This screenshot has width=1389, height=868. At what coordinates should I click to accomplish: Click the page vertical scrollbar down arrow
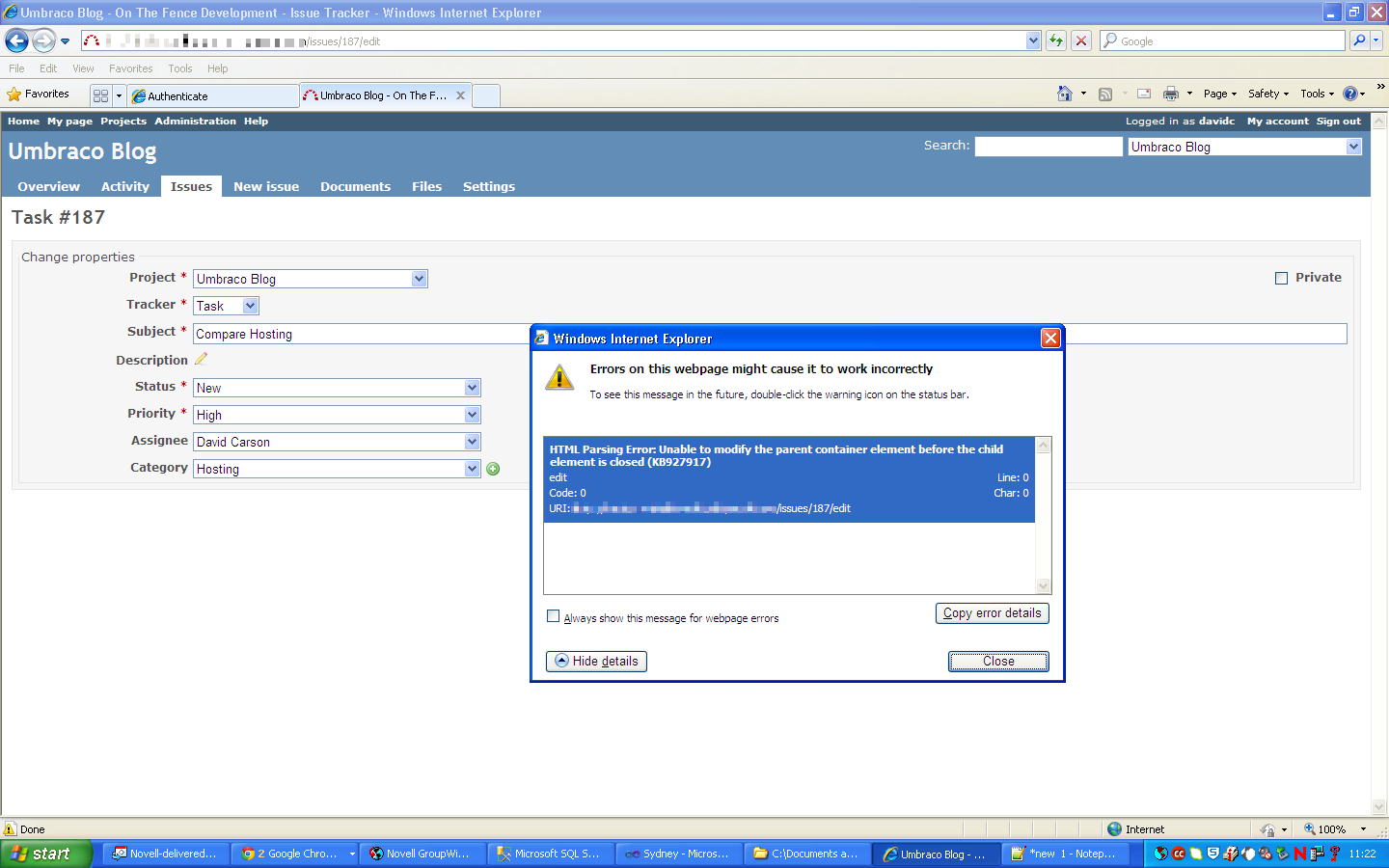pos(1378,807)
